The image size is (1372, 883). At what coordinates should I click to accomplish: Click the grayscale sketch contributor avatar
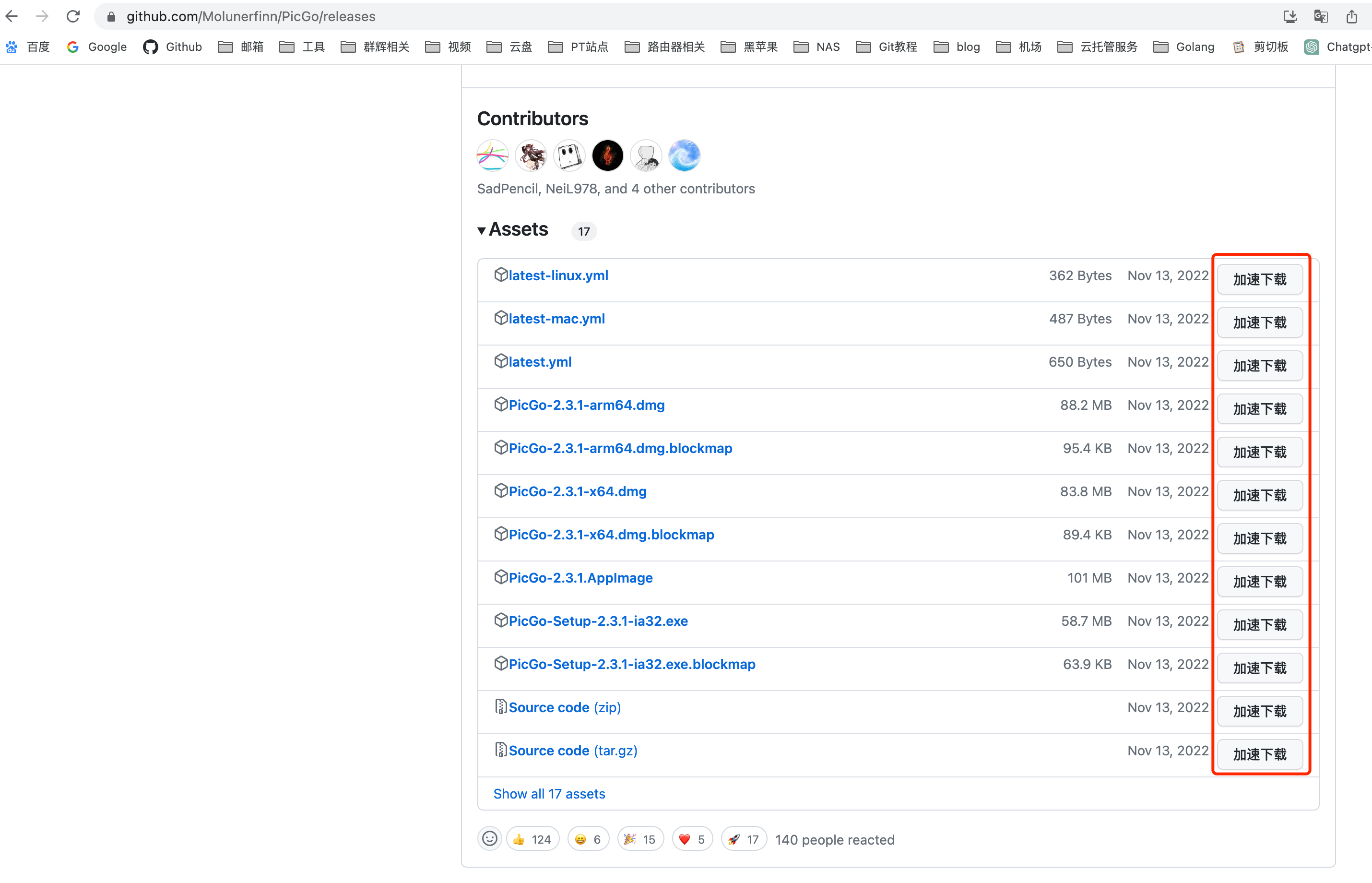(x=646, y=155)
